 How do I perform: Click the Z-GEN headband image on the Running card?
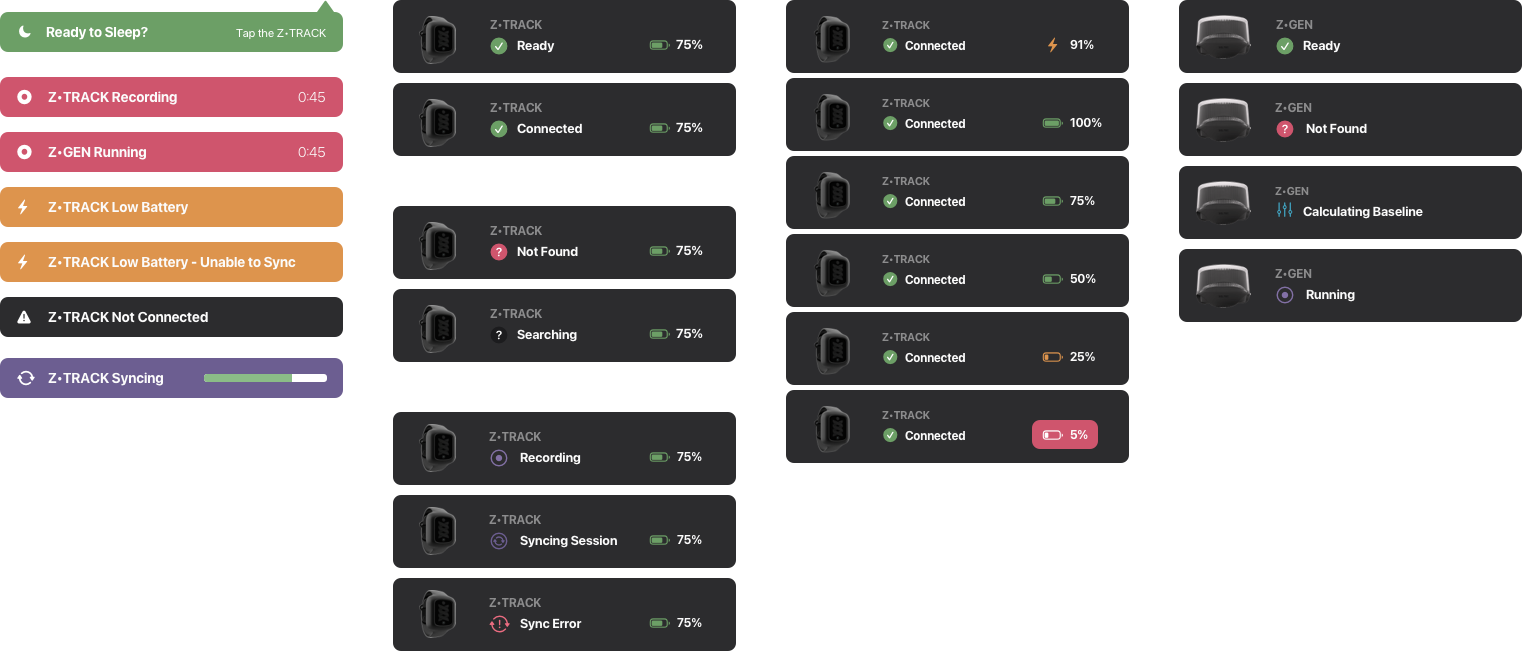[x=1222, y=285]
